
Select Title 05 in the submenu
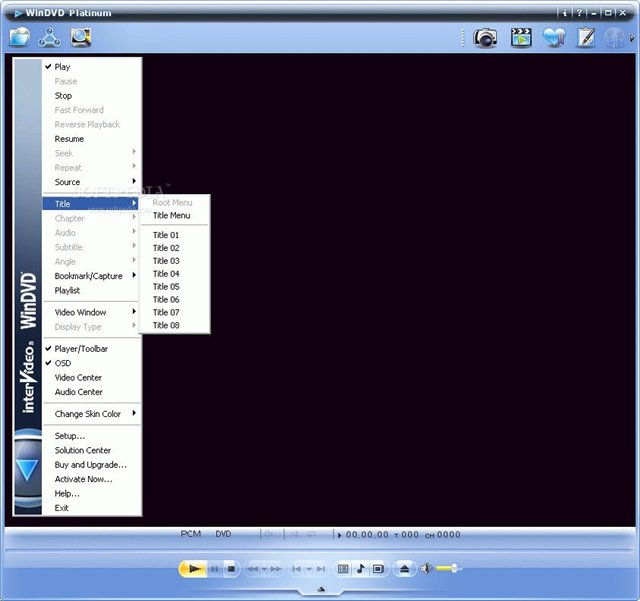[x=175, y=287]
